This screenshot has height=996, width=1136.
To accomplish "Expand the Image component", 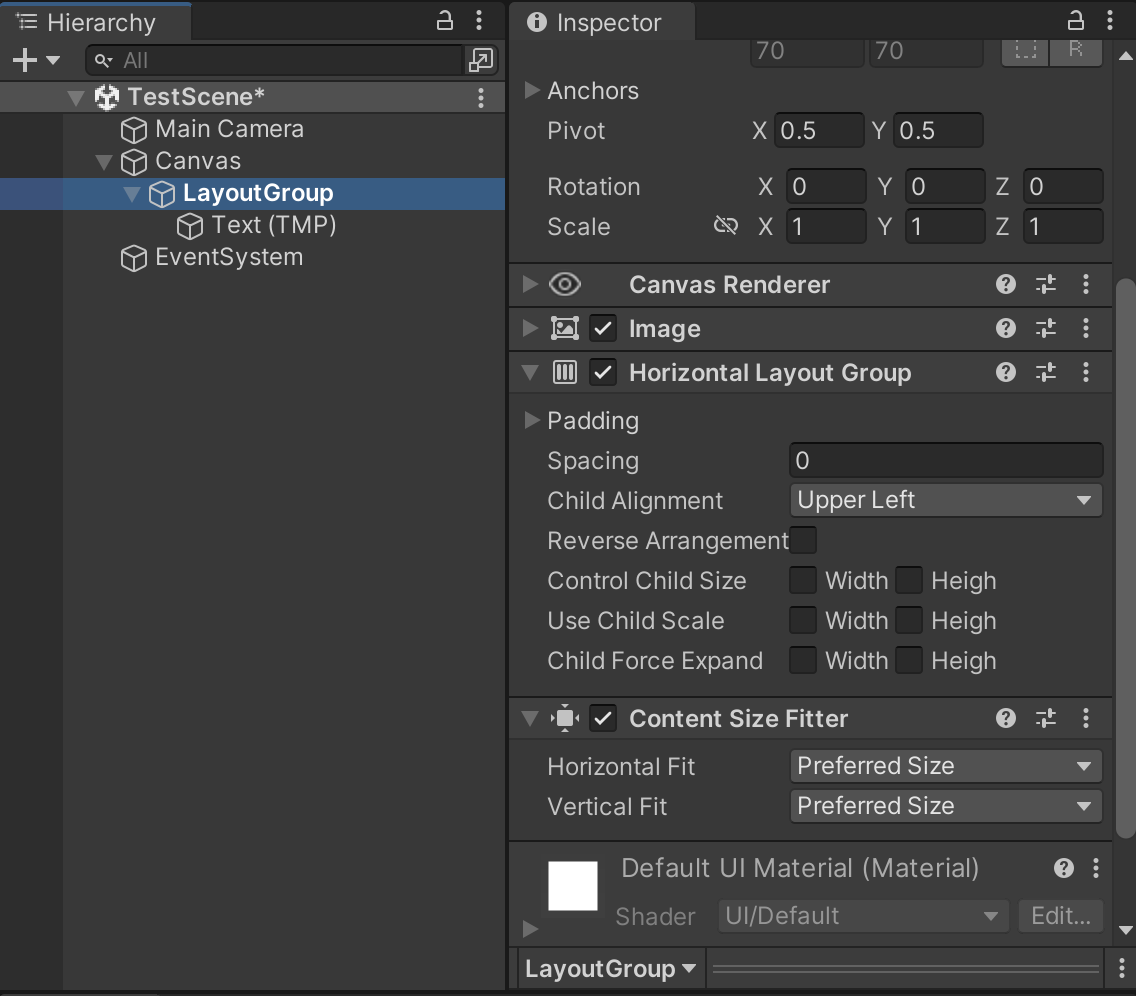I will [x=531, y=328].
